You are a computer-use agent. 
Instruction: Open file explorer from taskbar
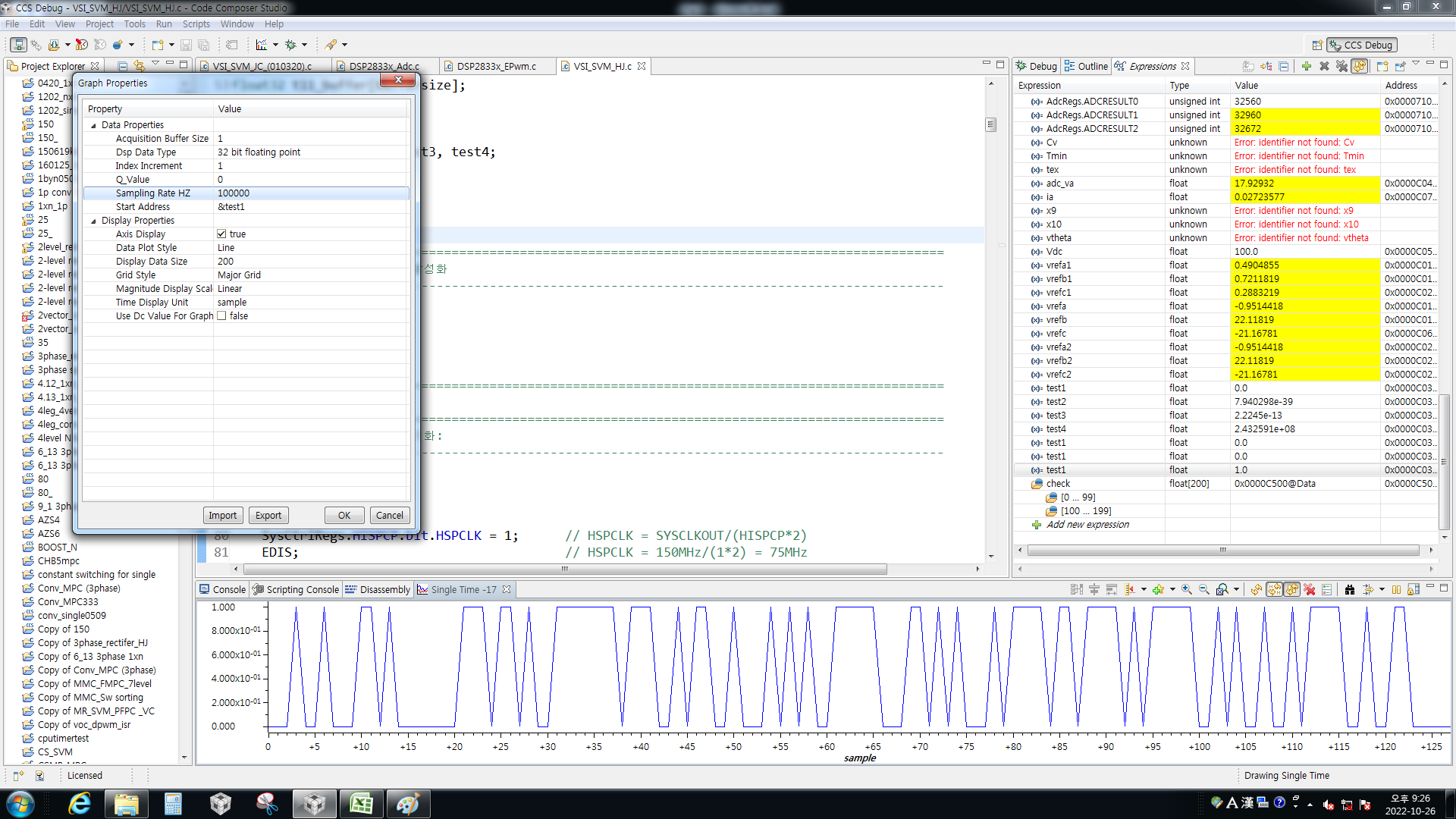click(x=126, y=804)
